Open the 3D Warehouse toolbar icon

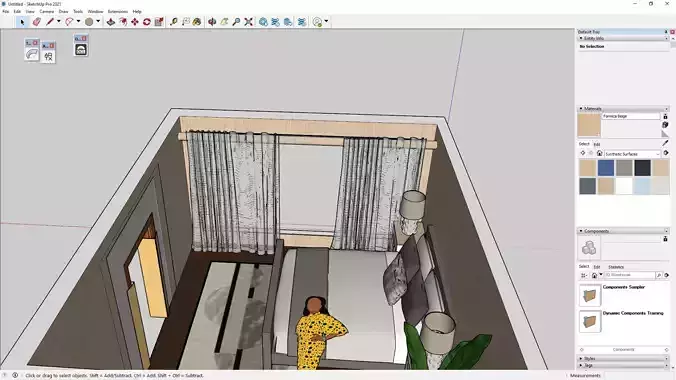(263, 22)
